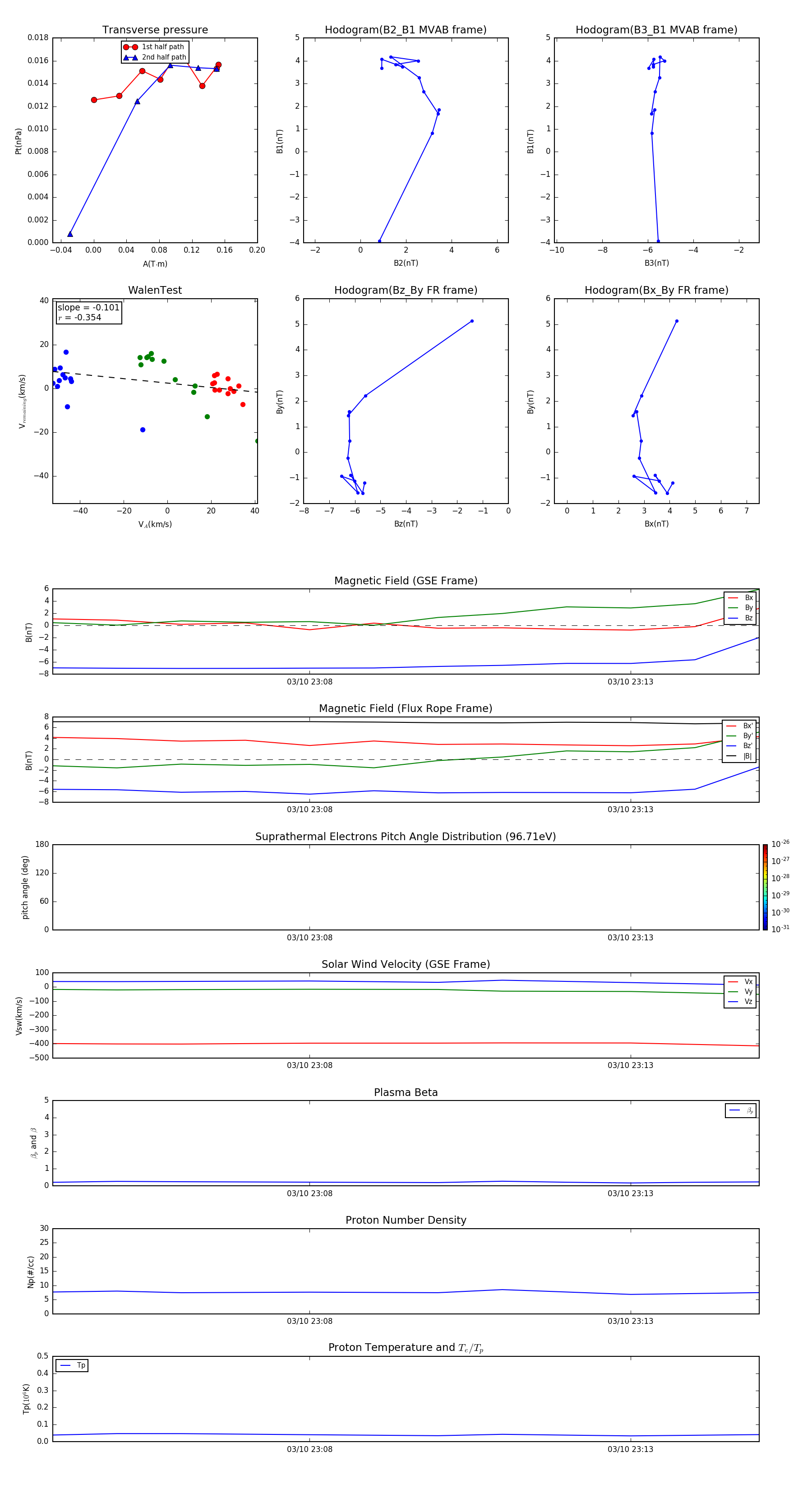The image size is (812, 1489).
Task: Click the 'Hodogram(Bx_By FR frame)' title
Action: 656,290
